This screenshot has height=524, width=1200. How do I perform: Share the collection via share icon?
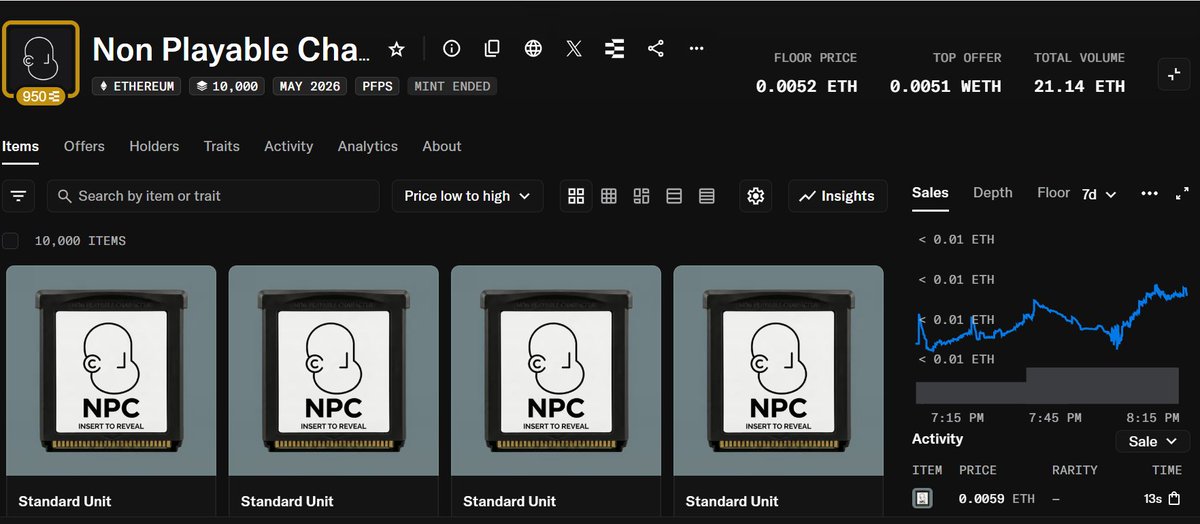point(656,48)
